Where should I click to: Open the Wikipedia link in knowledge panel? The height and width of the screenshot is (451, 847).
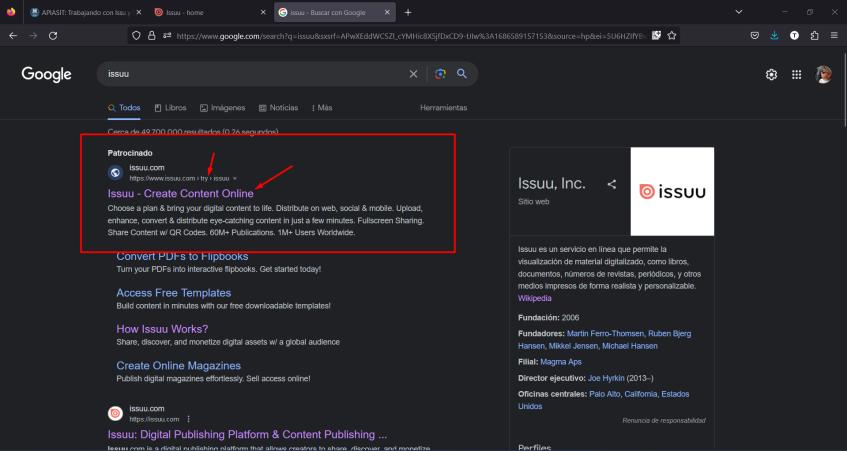[x=534, y=298]
